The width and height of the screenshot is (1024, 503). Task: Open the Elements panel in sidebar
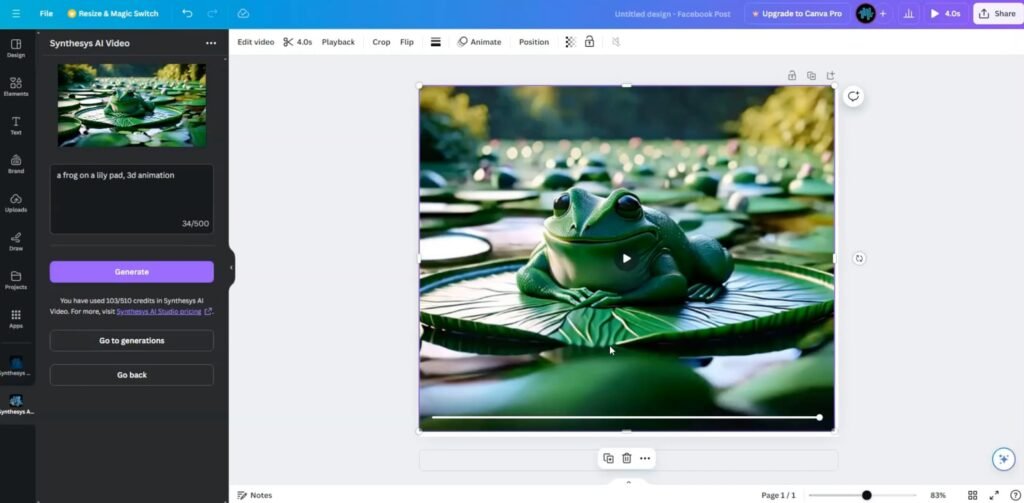[x=16, y=87]
